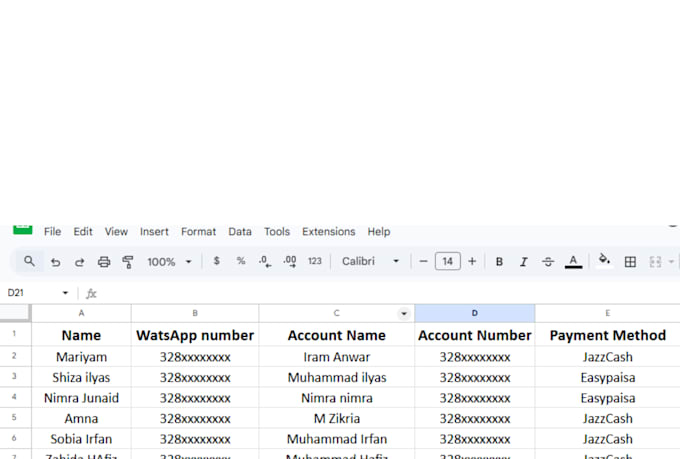Select the cell 'Nimra nimra'
The height and width of the screenshot is (459, 680).
337,397
